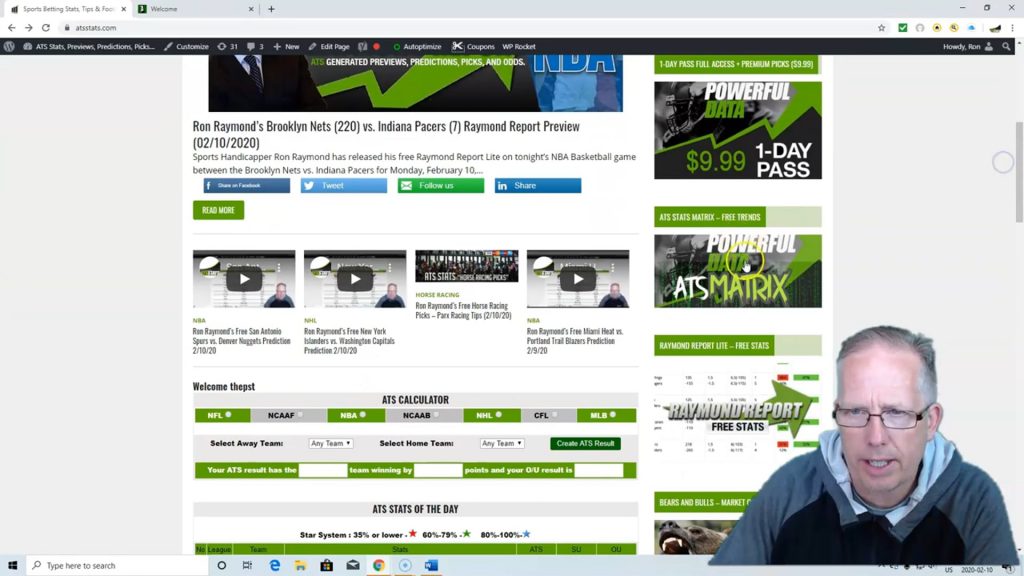This screenshot has height=576, width=1024.
Task: Open the WordPress logo menu in admin bar
Action: click(9, 46)
